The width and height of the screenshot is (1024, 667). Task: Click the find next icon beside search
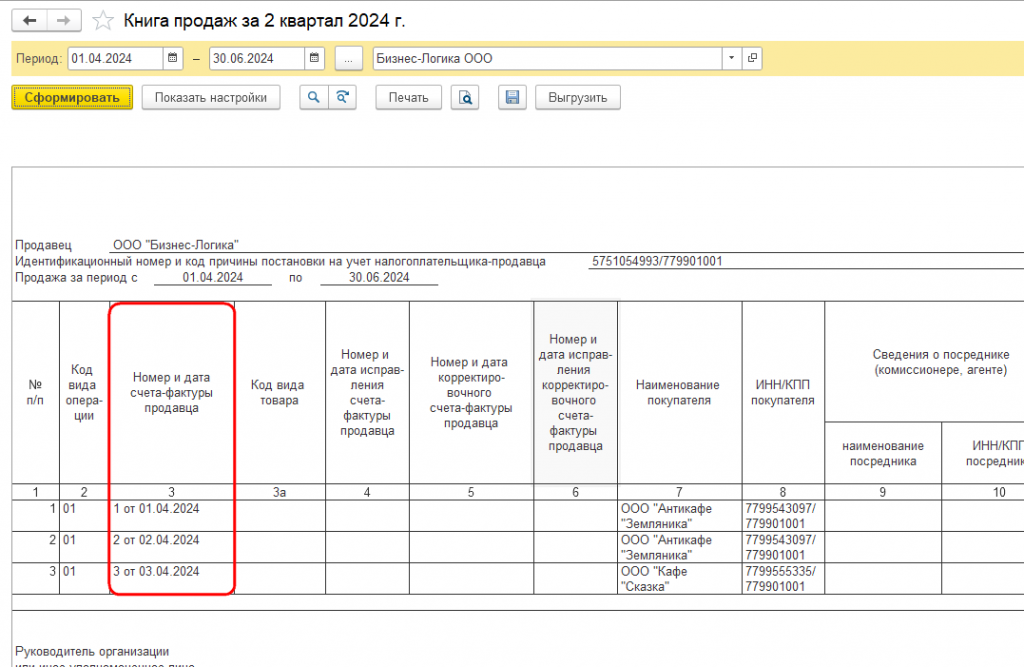(x=342, y=97)
